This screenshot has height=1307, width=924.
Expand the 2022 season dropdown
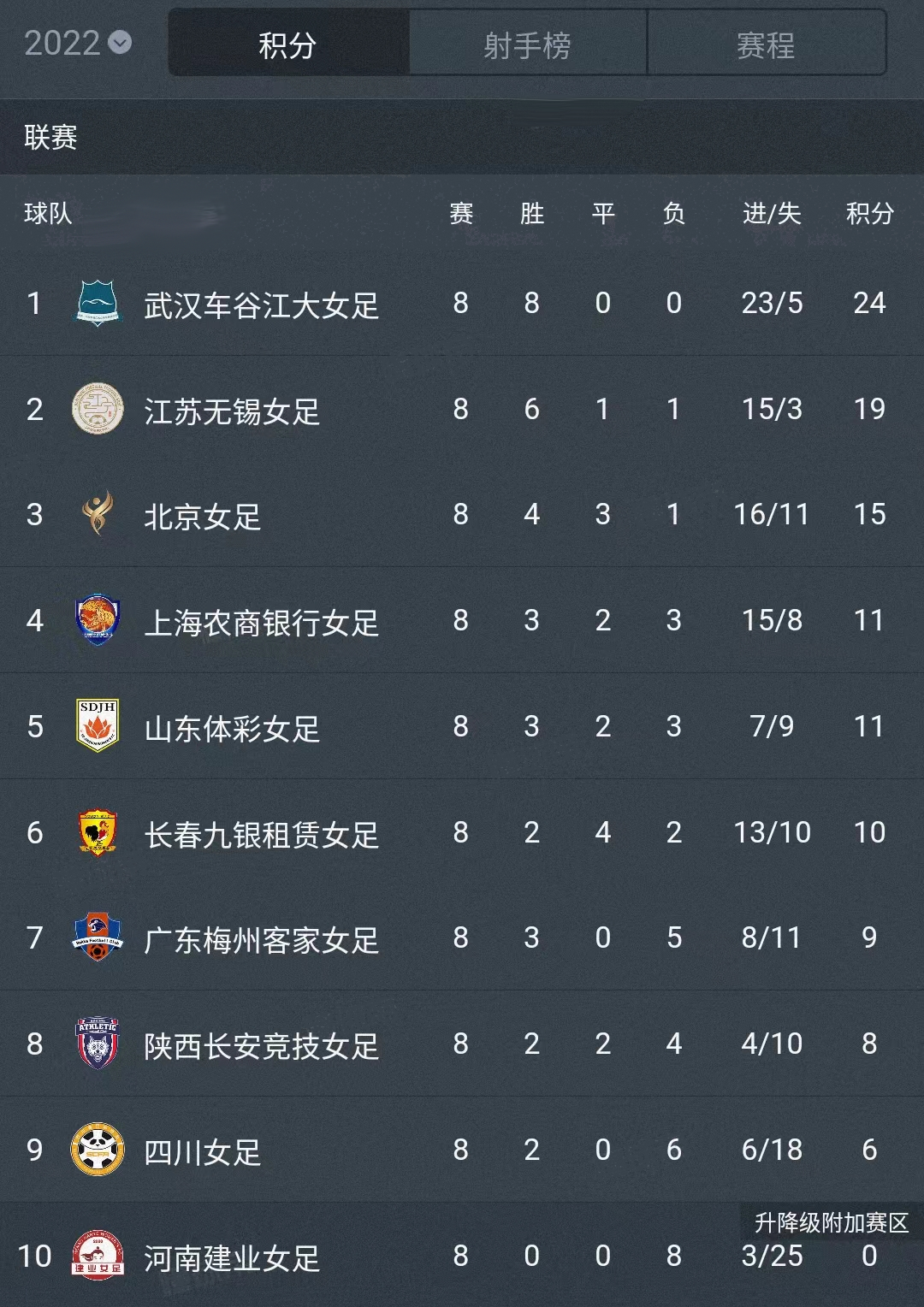pyautogui.click(x=73, y=40)
